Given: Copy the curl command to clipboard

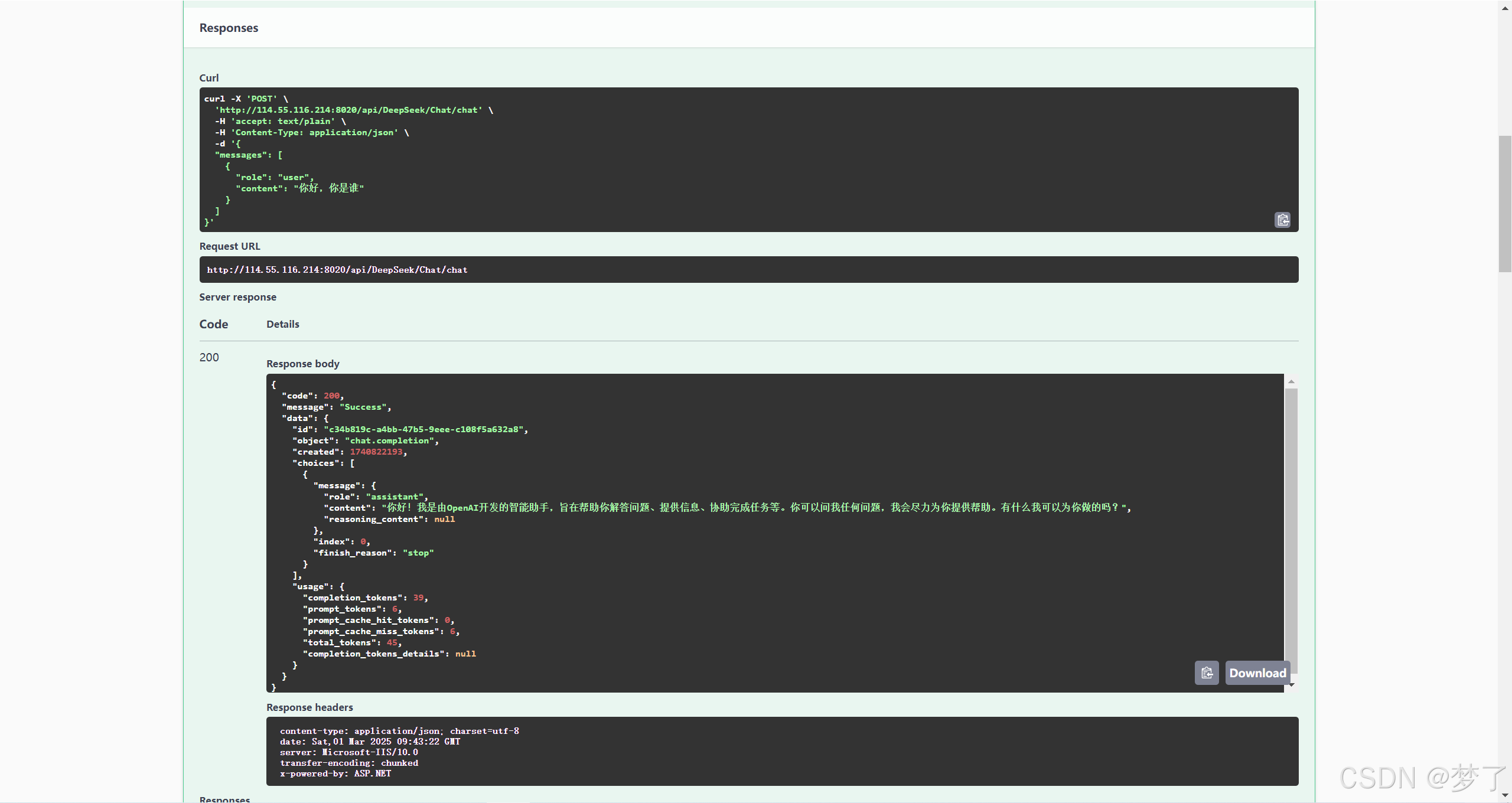Looking at the screenshot, I should pos(1282,220).
